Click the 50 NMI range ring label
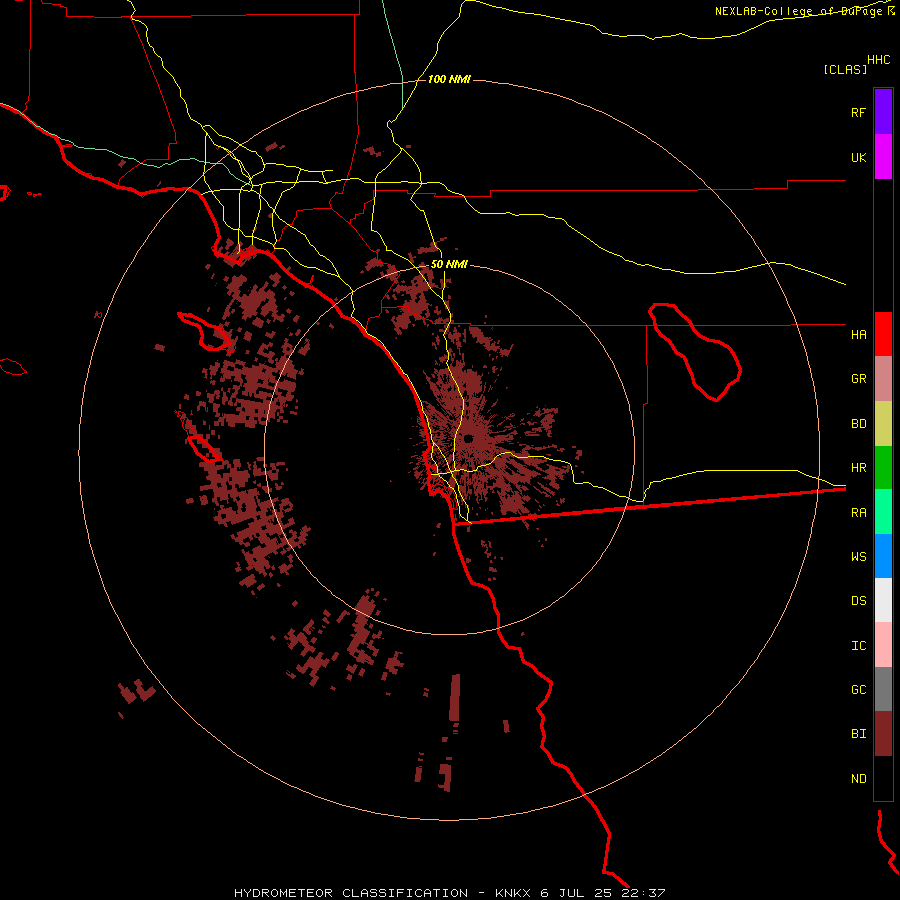The image size is (900, 900). [x=449, y=265]
